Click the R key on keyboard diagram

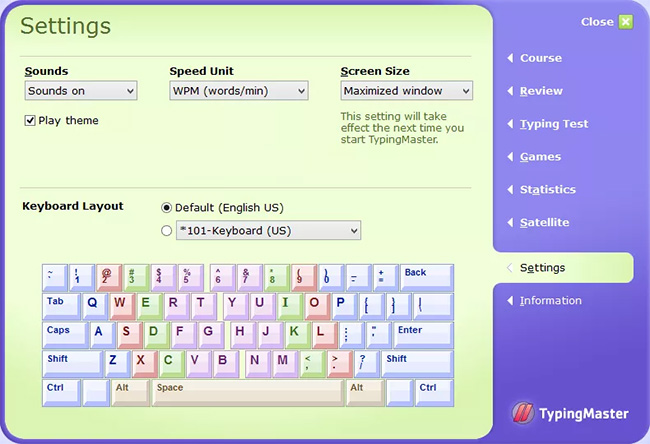point(177,306)
